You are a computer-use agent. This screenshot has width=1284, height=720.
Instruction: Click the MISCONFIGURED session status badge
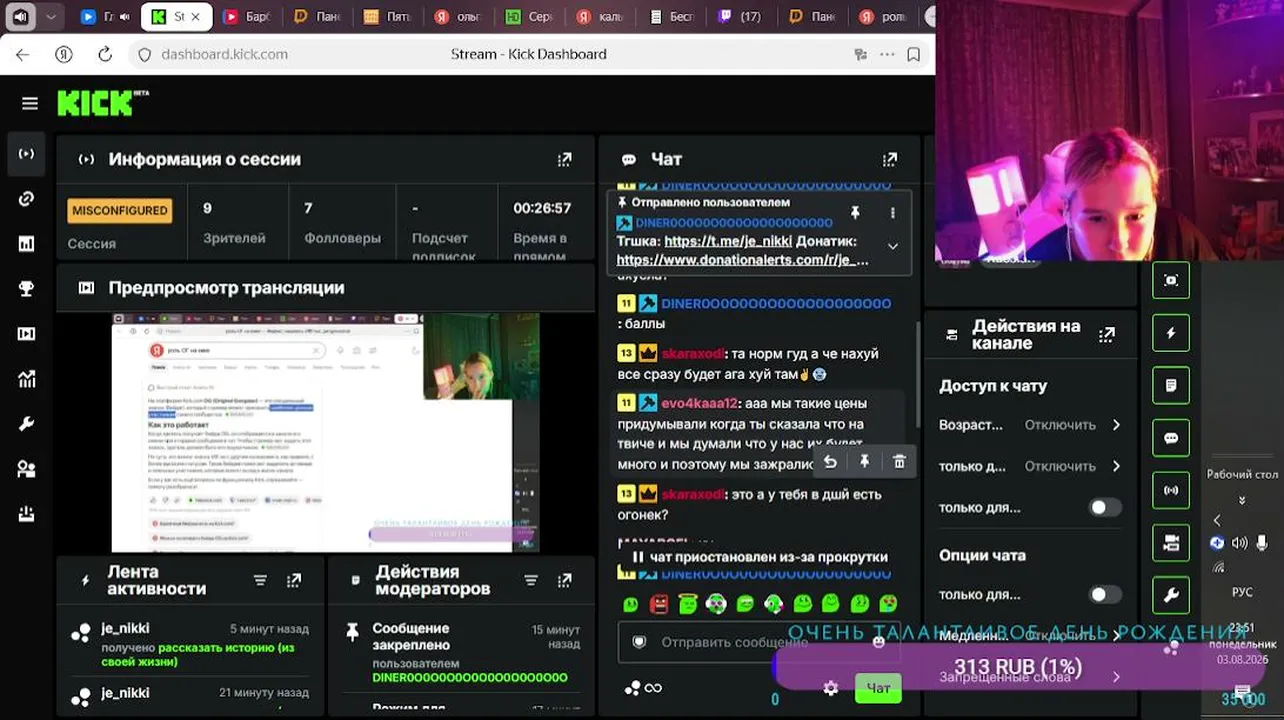pos(120,211)
